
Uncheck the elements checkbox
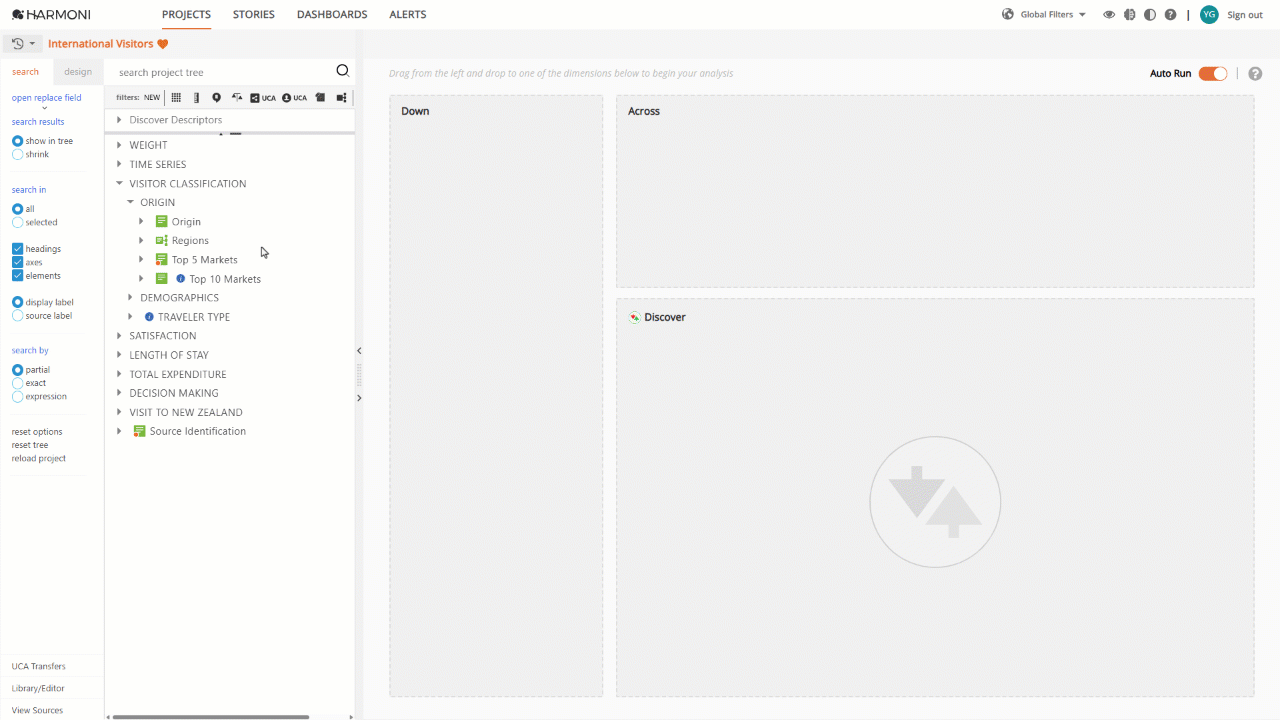tap(17, 275)
